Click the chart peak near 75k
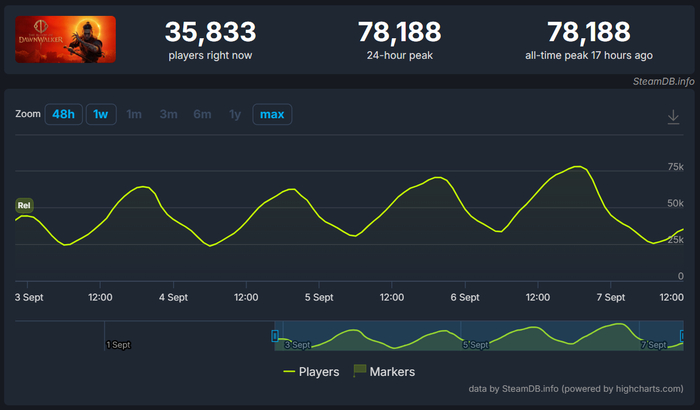The width and height of the screenshot is (700, 410). point(578,166)
